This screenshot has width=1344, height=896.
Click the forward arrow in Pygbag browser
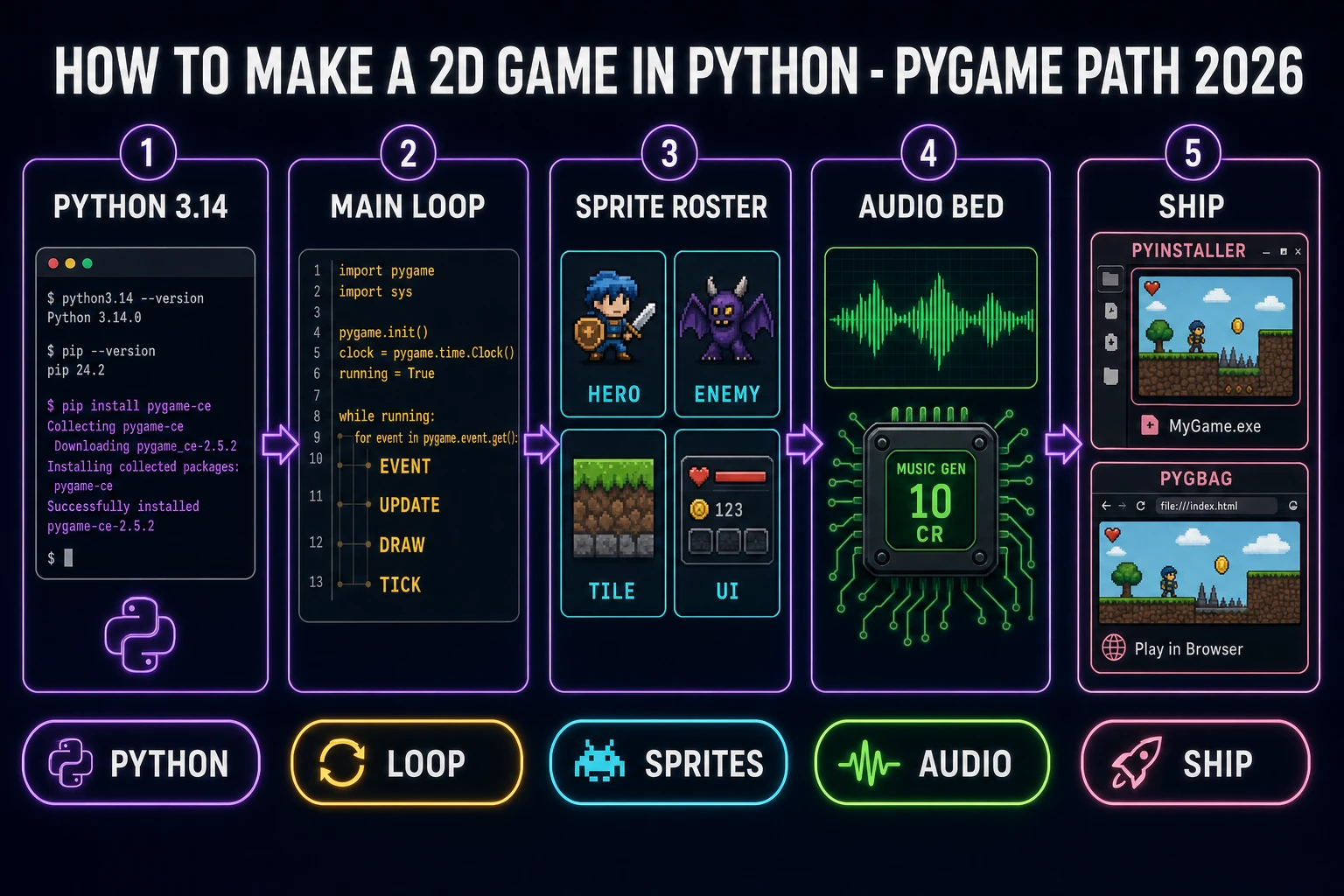click(1123, 506)
